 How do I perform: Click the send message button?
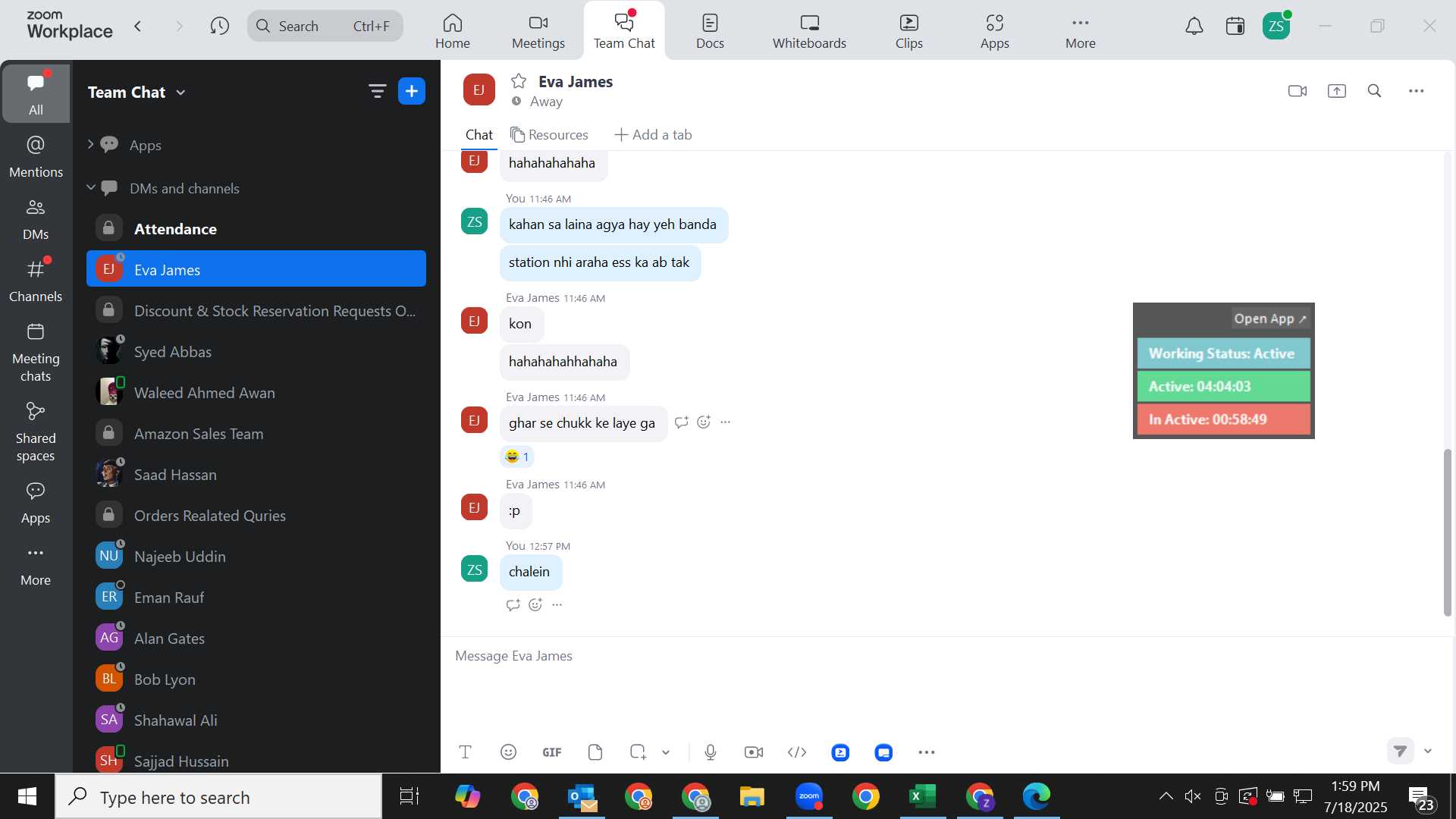(x=1401, y=751)
